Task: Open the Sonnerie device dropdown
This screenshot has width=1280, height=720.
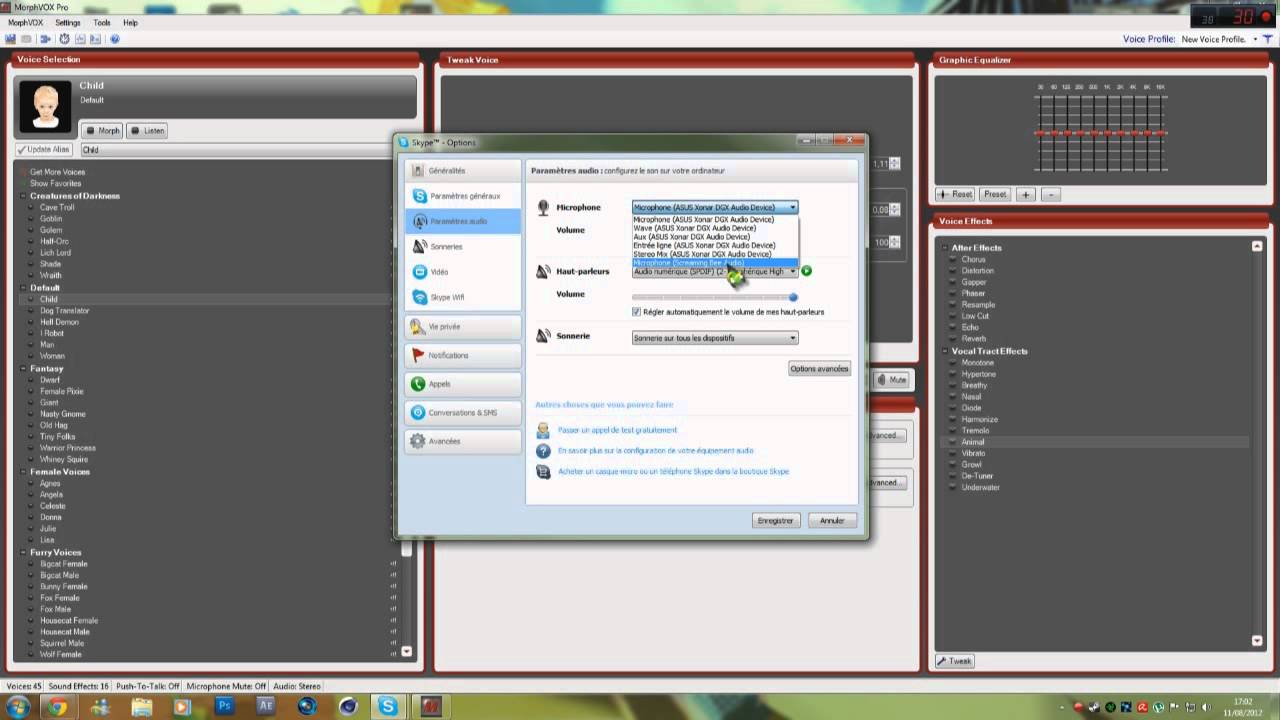Action: 715,338
